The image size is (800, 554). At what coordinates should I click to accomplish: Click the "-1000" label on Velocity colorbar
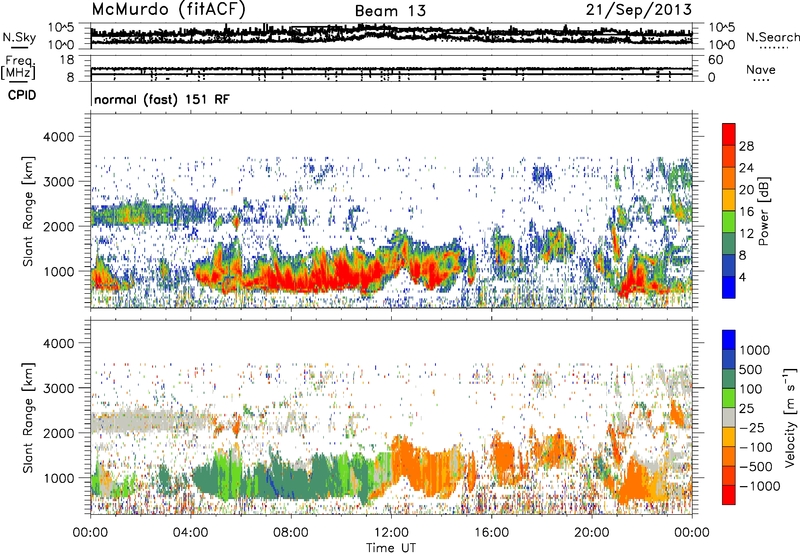pos(758,486)
